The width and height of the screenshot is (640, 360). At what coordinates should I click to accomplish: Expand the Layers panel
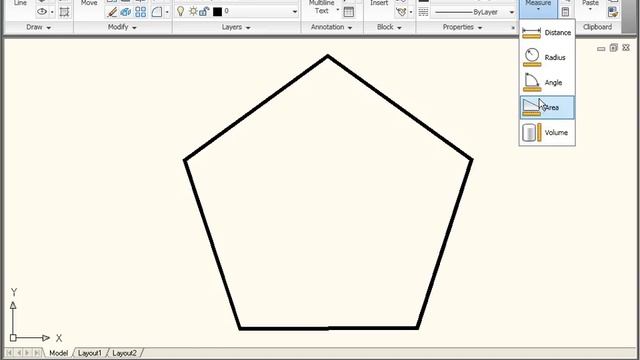pos(236,27)
